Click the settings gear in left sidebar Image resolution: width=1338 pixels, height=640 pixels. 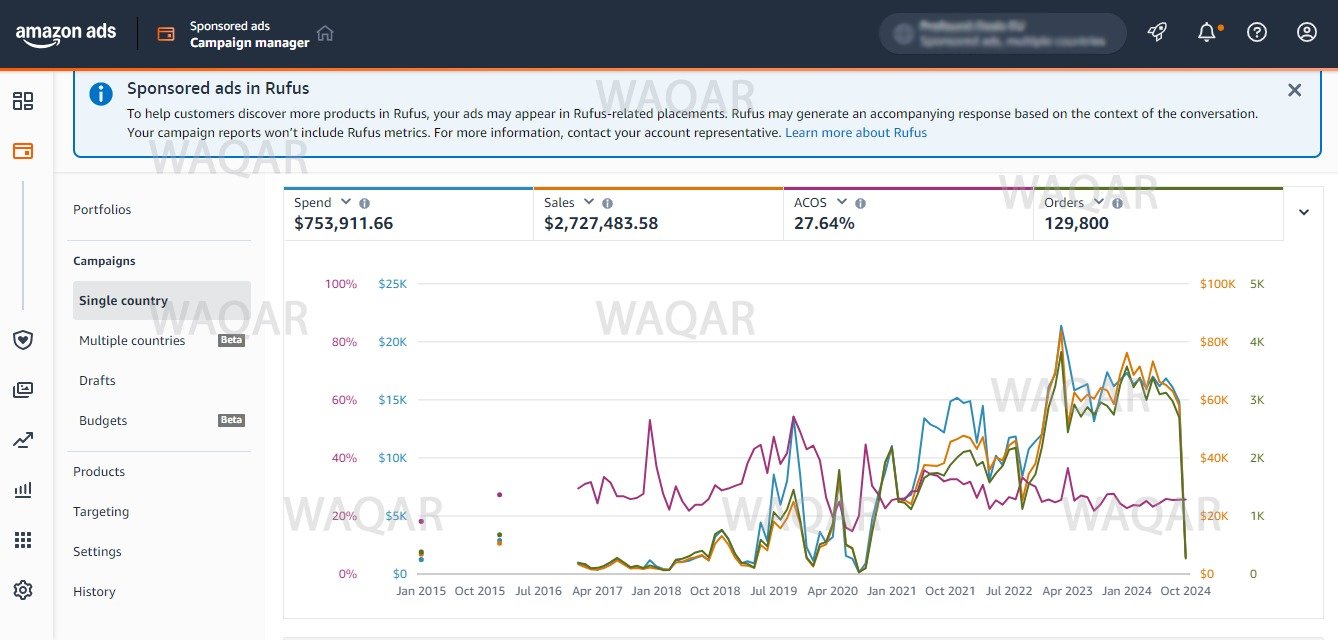coord(23,590)
